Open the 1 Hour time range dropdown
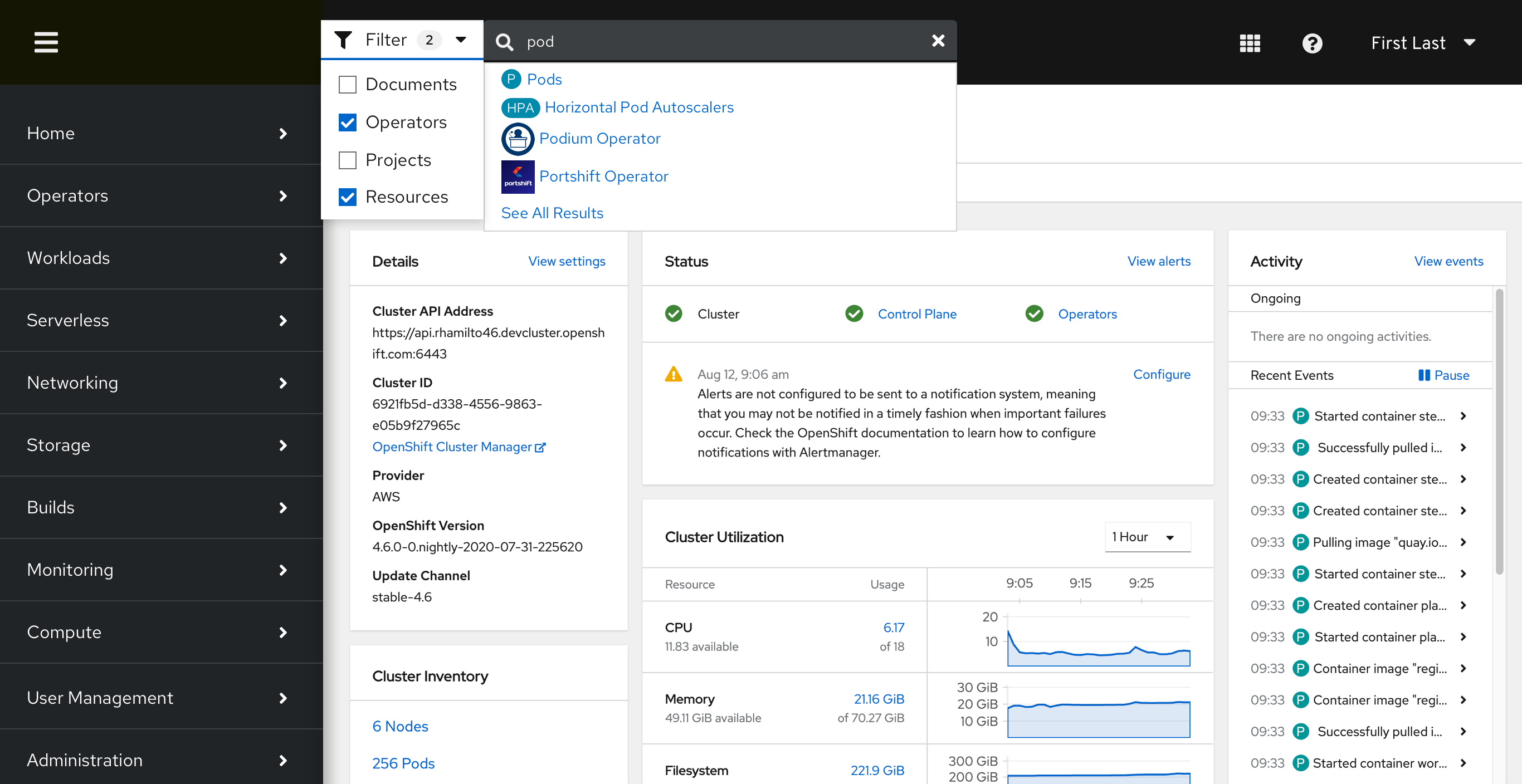The height and width of the screenshot is (784, 1522). click(1148, 537)
